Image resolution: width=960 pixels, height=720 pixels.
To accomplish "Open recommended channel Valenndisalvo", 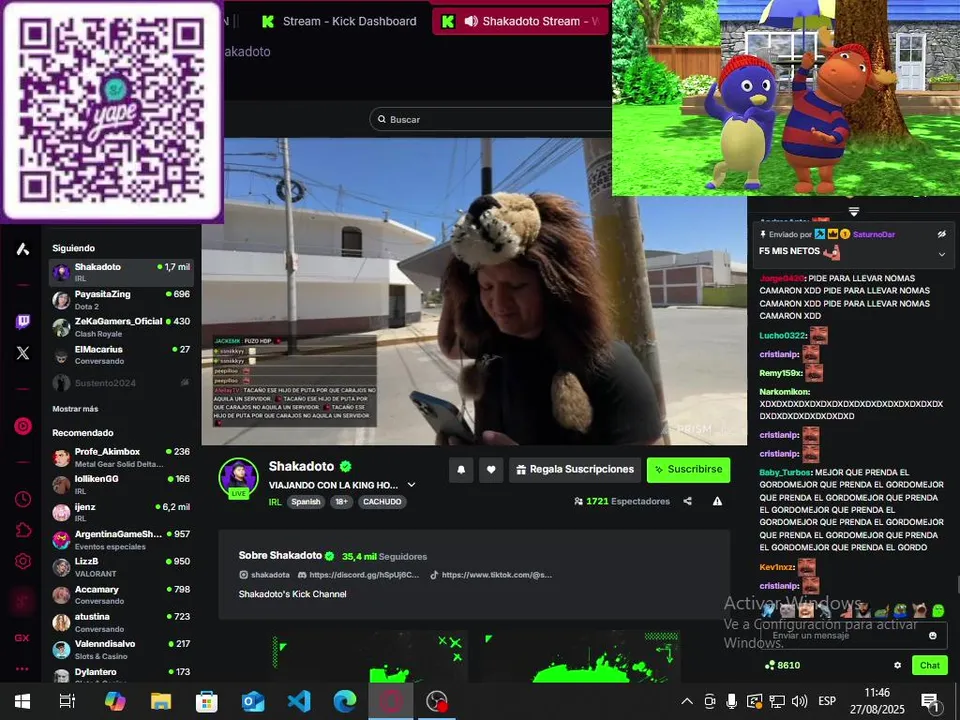I will (x=121, y=650).
